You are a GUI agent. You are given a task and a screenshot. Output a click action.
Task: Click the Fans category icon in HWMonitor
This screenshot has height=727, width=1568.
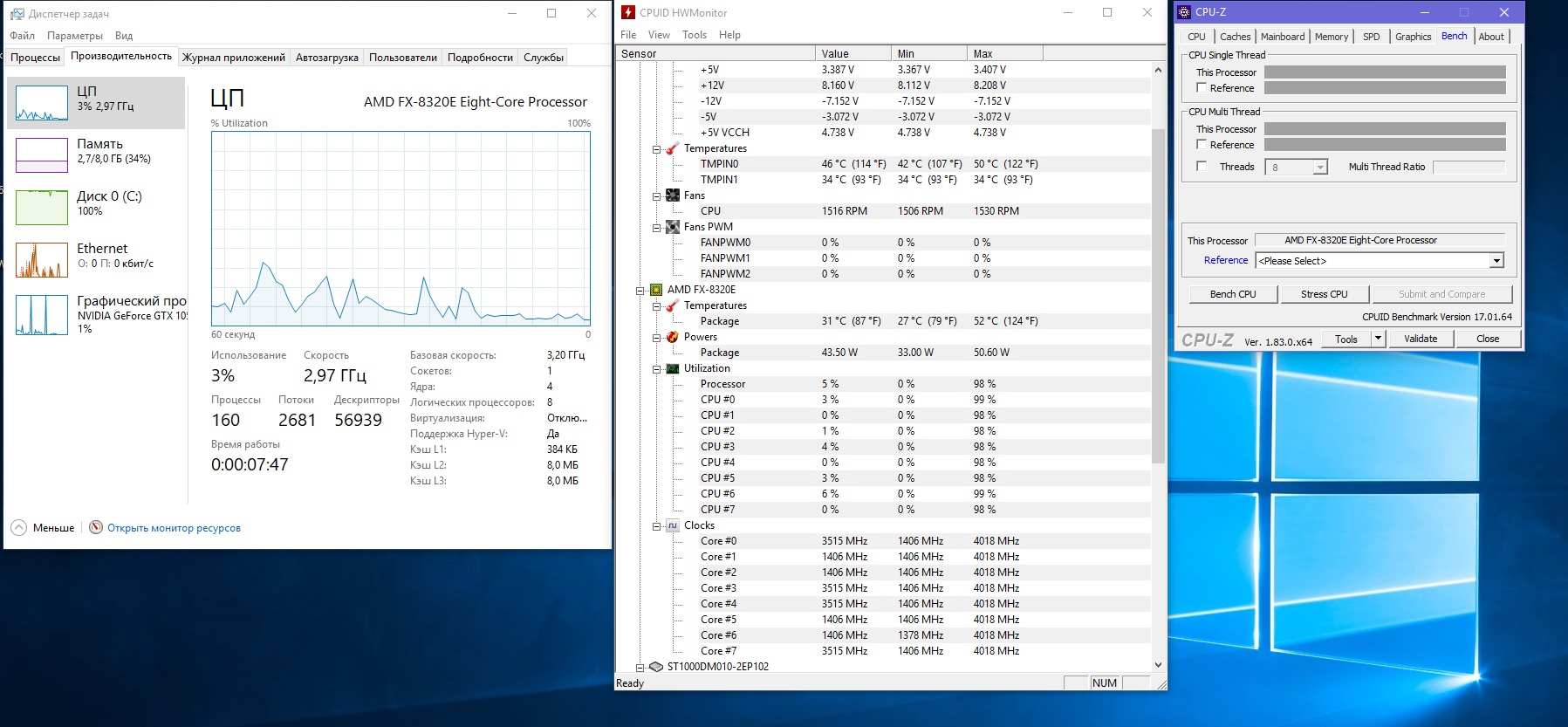pos(673,195)
